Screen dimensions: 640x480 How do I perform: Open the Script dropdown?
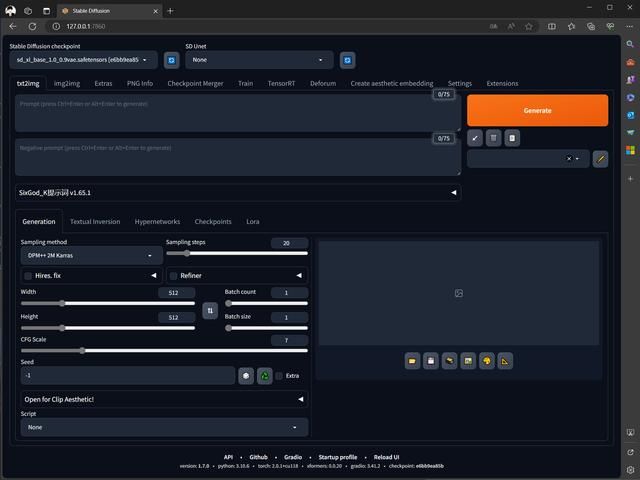[164, 427]
